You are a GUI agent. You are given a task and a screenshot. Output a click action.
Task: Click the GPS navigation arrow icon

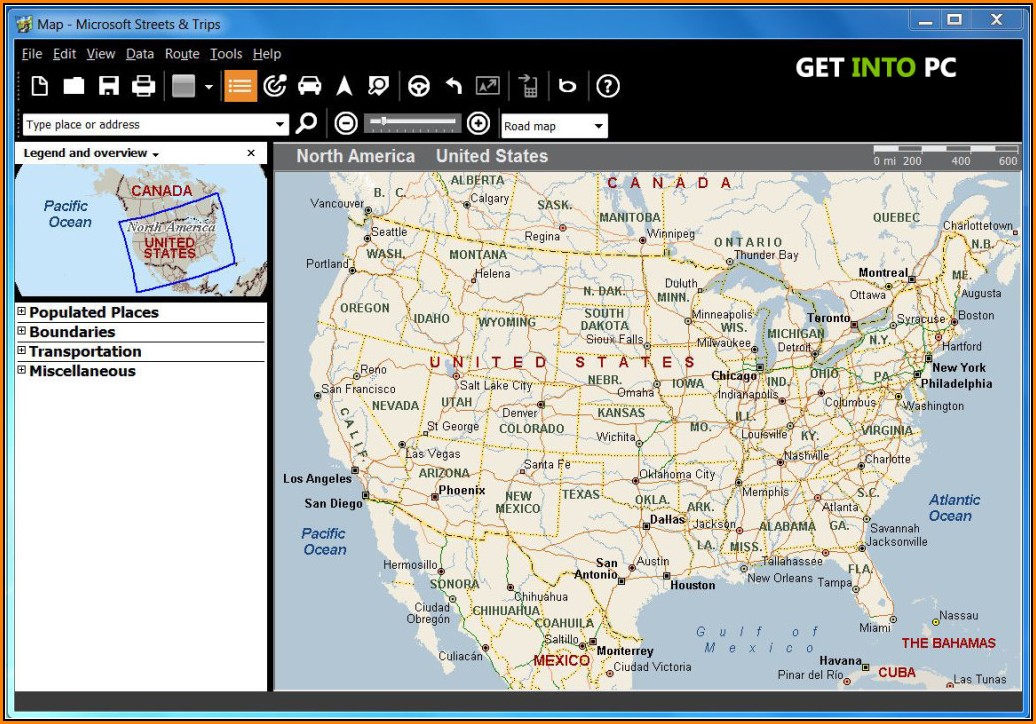click(x=344, y=86)
